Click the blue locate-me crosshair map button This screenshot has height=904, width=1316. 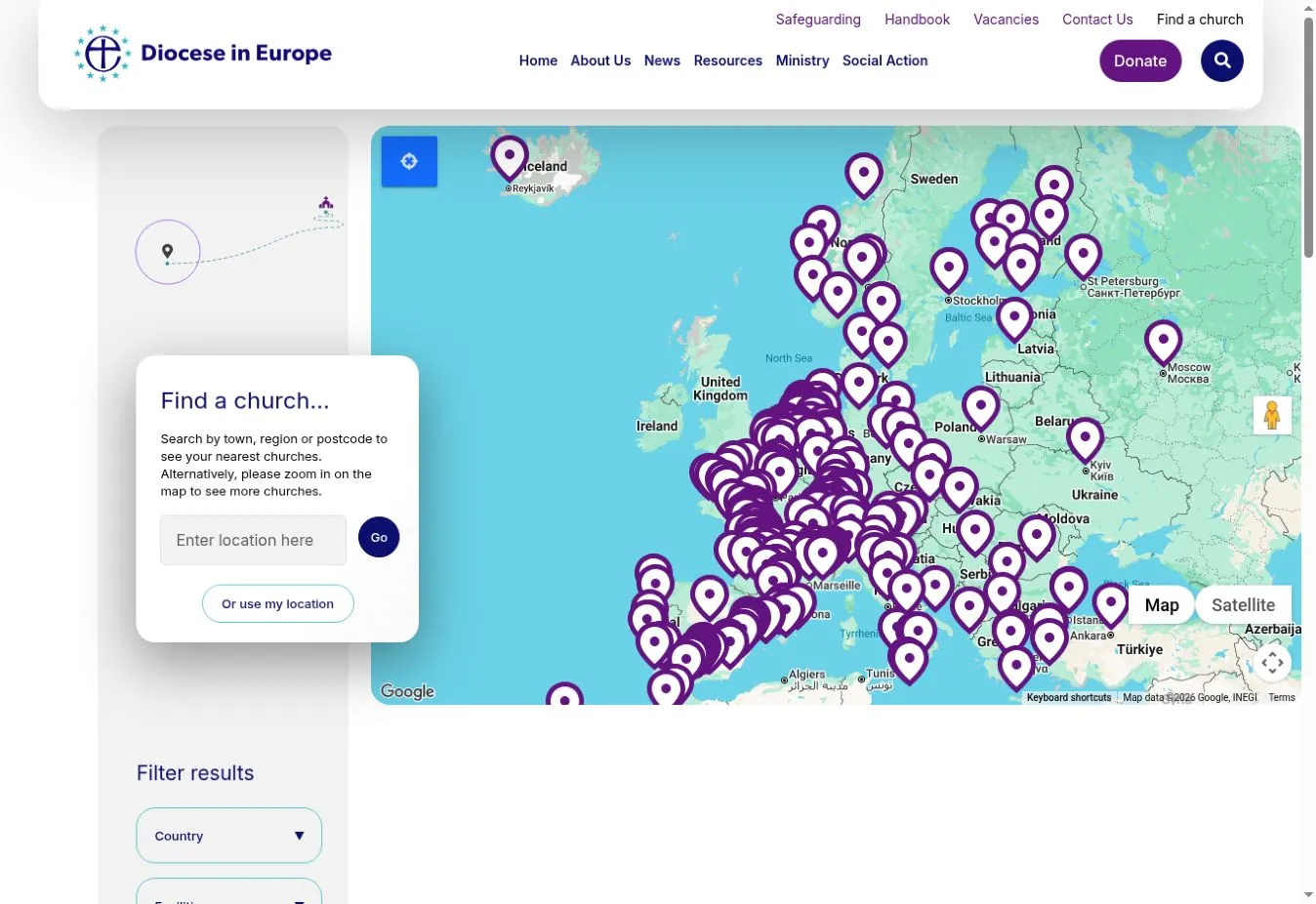[x=409, y=161]
